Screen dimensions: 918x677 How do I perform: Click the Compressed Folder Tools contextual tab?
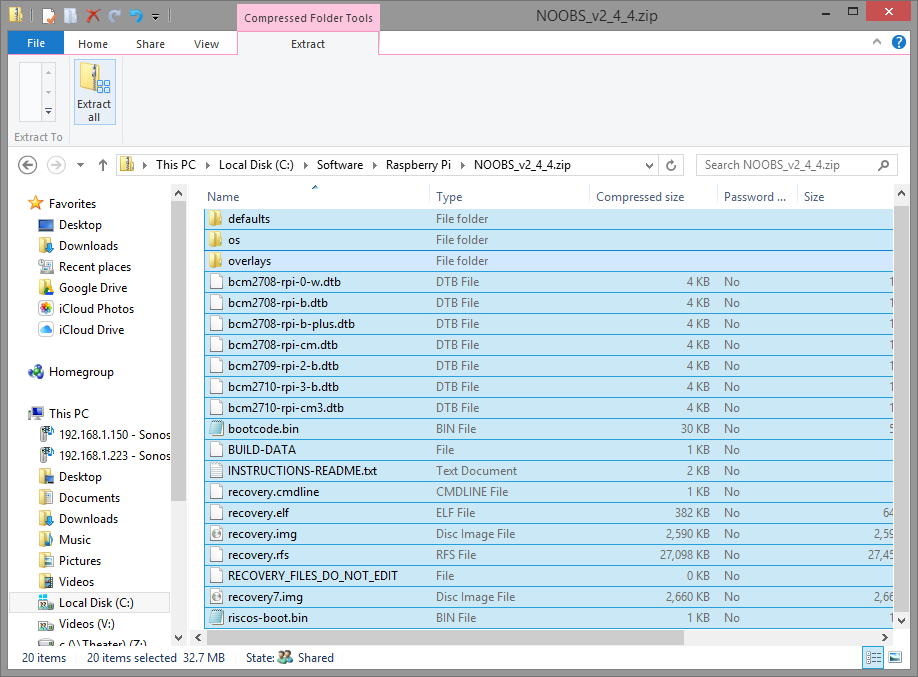(x=309, y=18)
